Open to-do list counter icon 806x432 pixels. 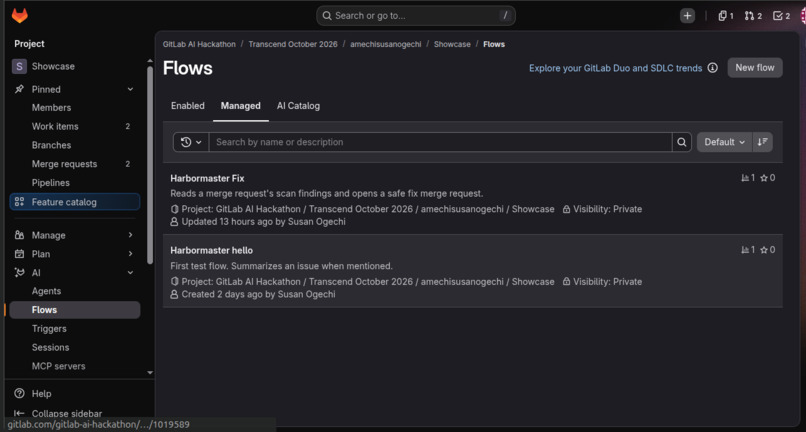[x=781, y=16]
